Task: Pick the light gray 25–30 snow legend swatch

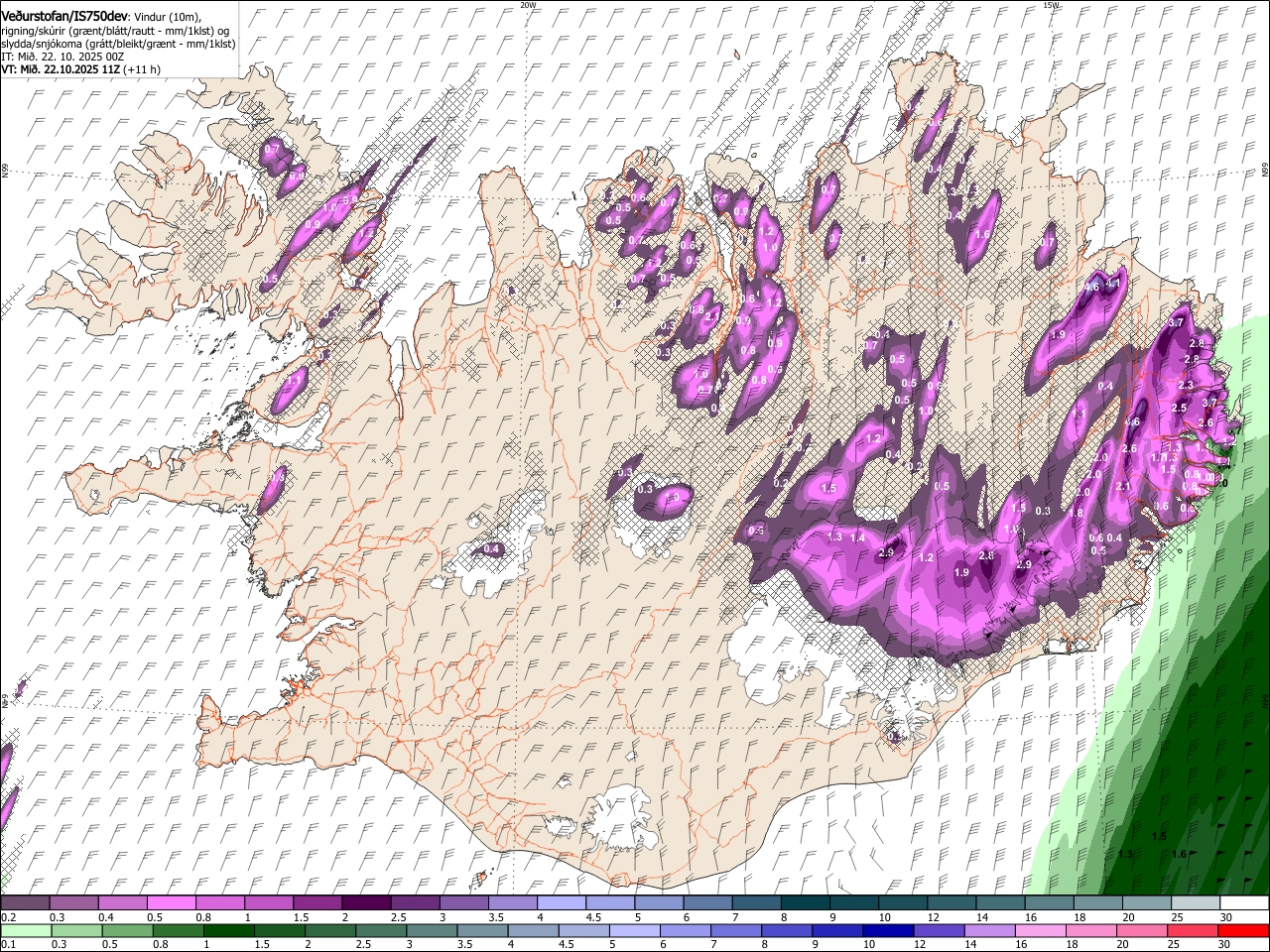Action: [1196, 902]
